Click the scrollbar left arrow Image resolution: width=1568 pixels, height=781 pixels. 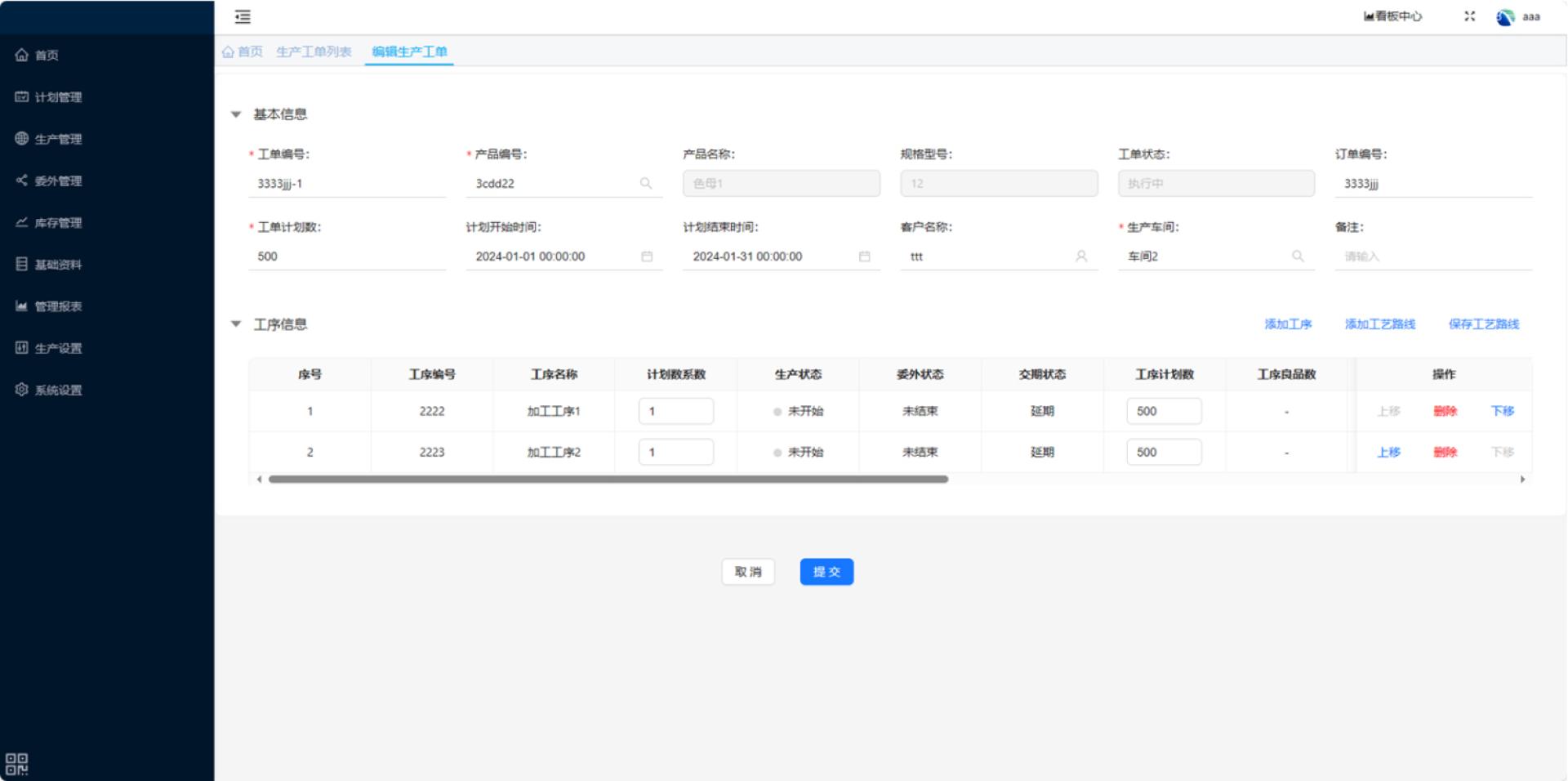coord(259,480)
